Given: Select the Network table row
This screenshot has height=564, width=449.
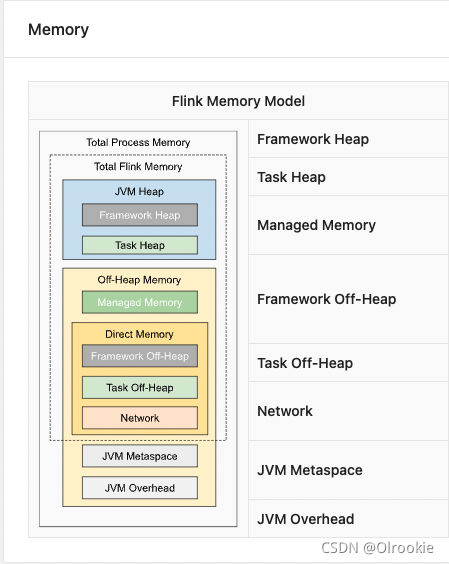Looking at the screenshot, I should click(349, 411).
